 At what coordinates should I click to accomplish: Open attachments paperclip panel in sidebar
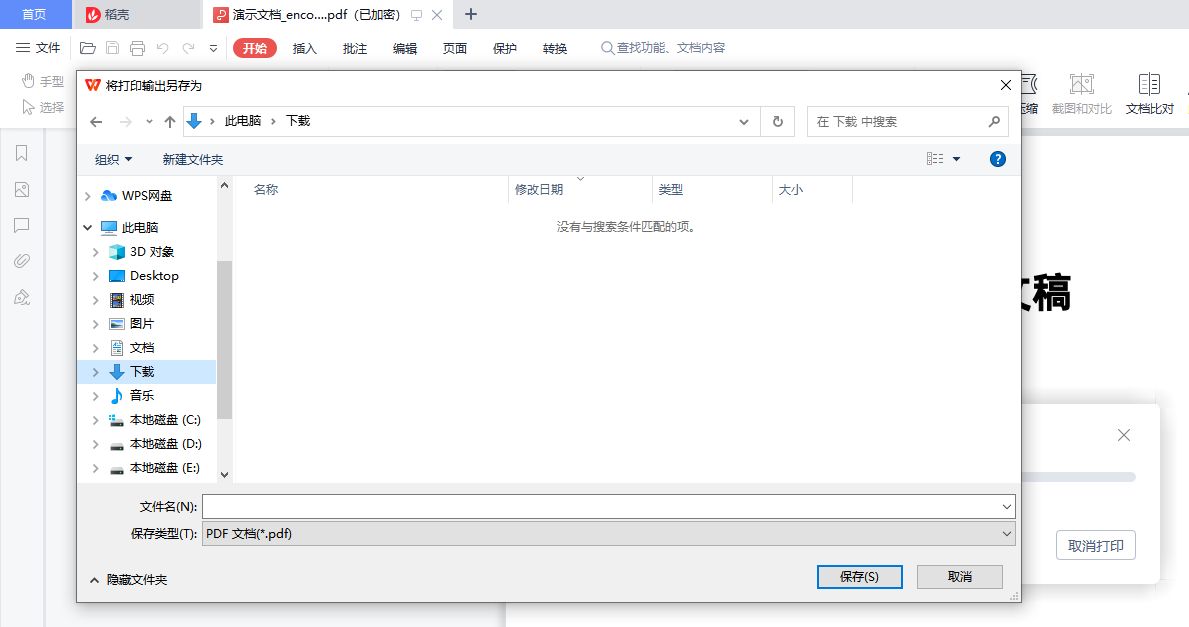pyautogui.click(x=22, y=261)
